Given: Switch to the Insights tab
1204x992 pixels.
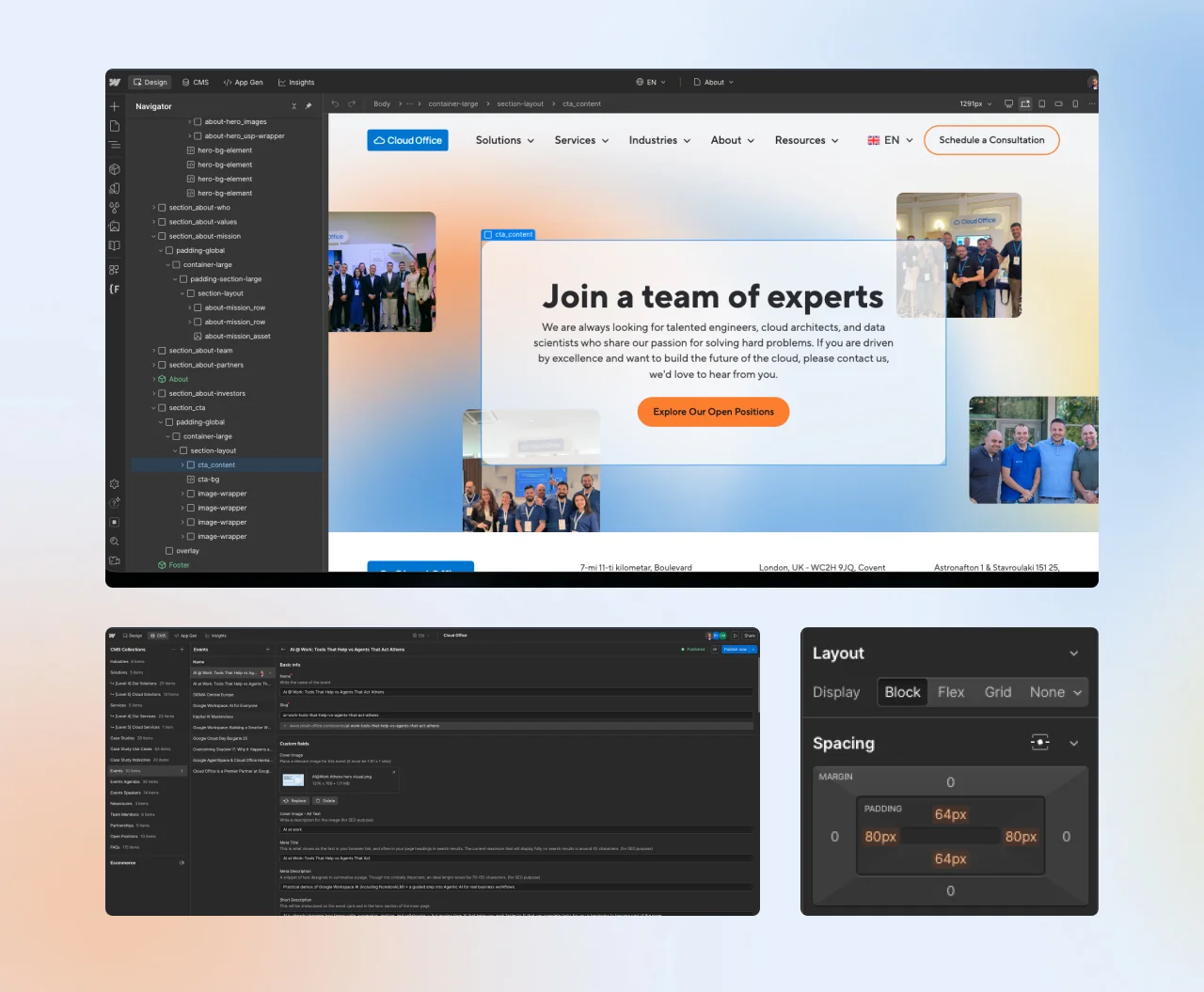Looking at the screenshot, I should 296,83.
